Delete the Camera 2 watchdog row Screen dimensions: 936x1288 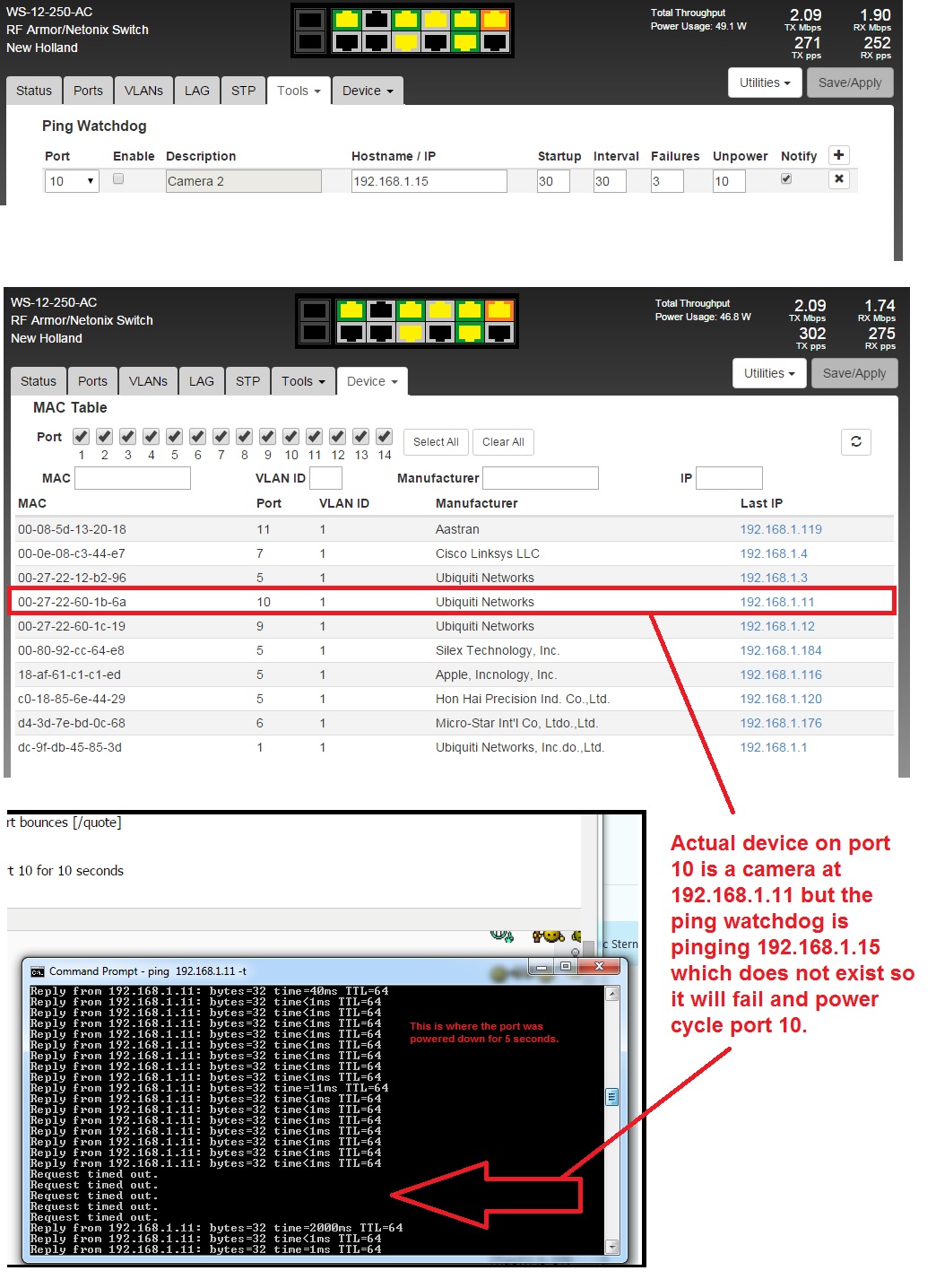coord(838,179)
